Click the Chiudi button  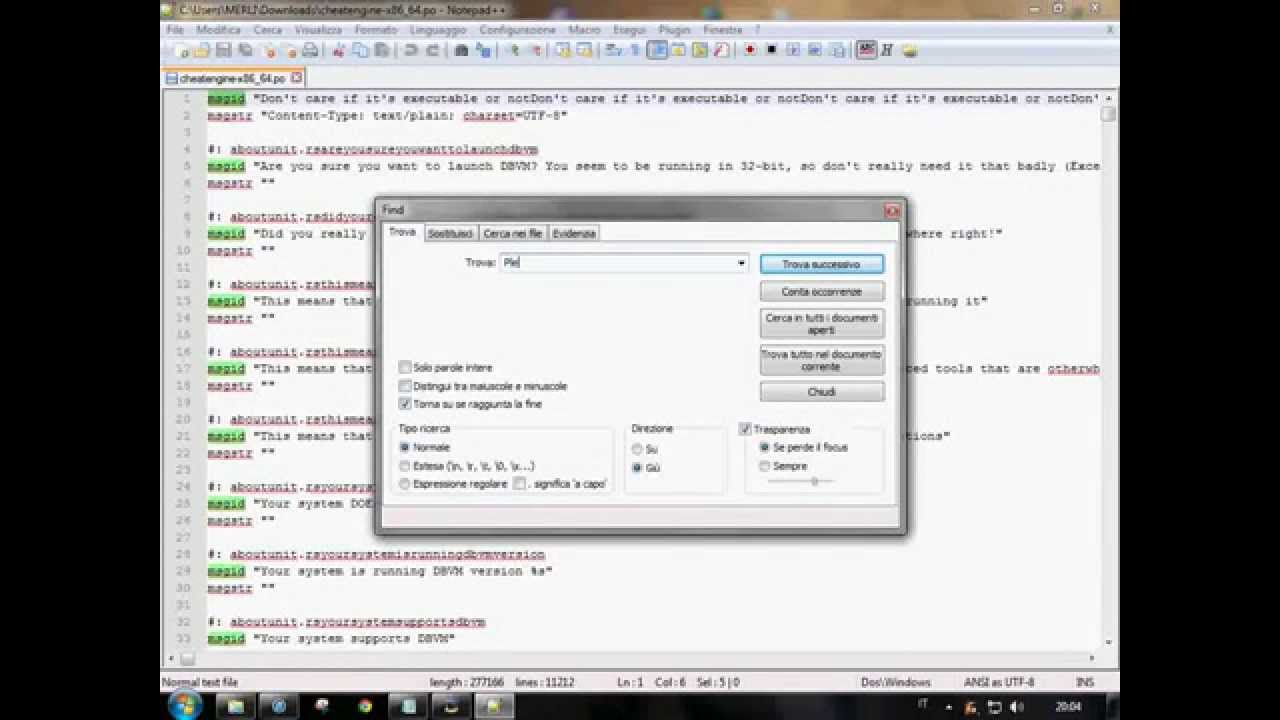coord(821,392)
